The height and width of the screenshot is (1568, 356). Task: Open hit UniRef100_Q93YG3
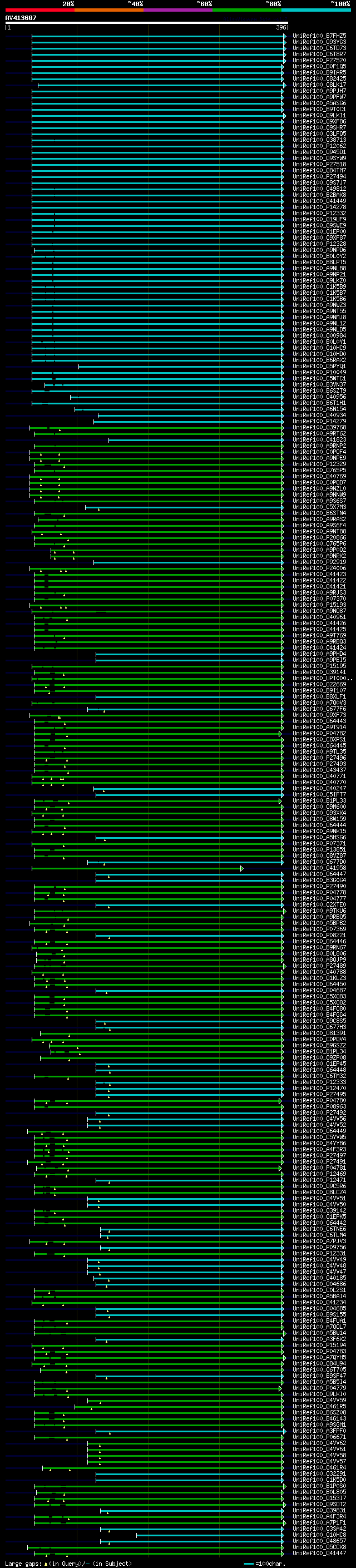click(319, 42)
